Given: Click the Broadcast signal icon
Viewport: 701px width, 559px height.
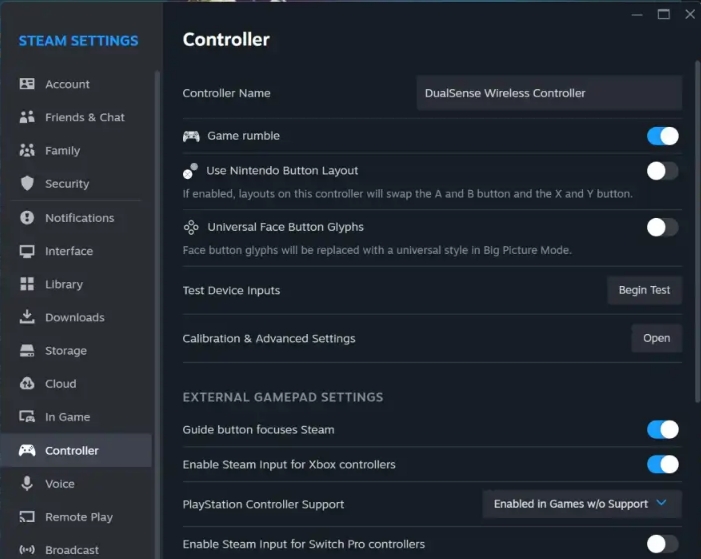Looking at the screenshot, I should [27, 550].
